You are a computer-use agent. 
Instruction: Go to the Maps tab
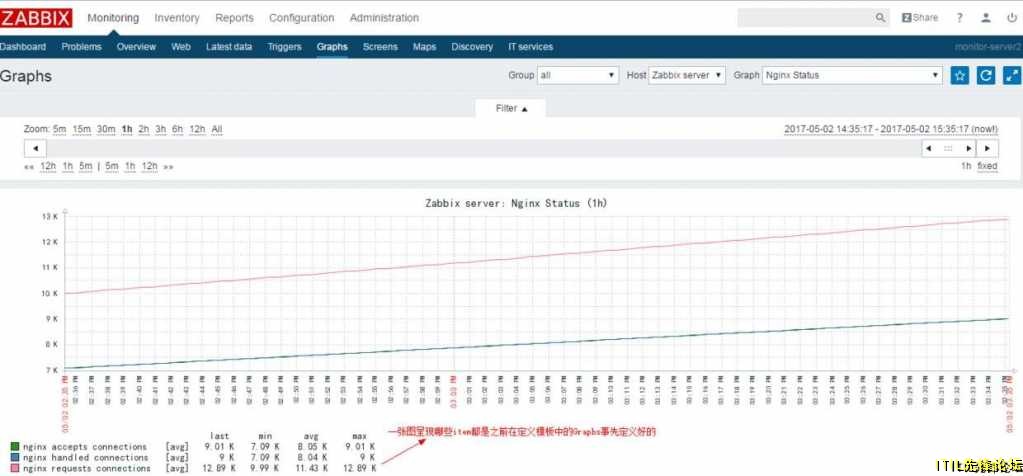[424, 47]
